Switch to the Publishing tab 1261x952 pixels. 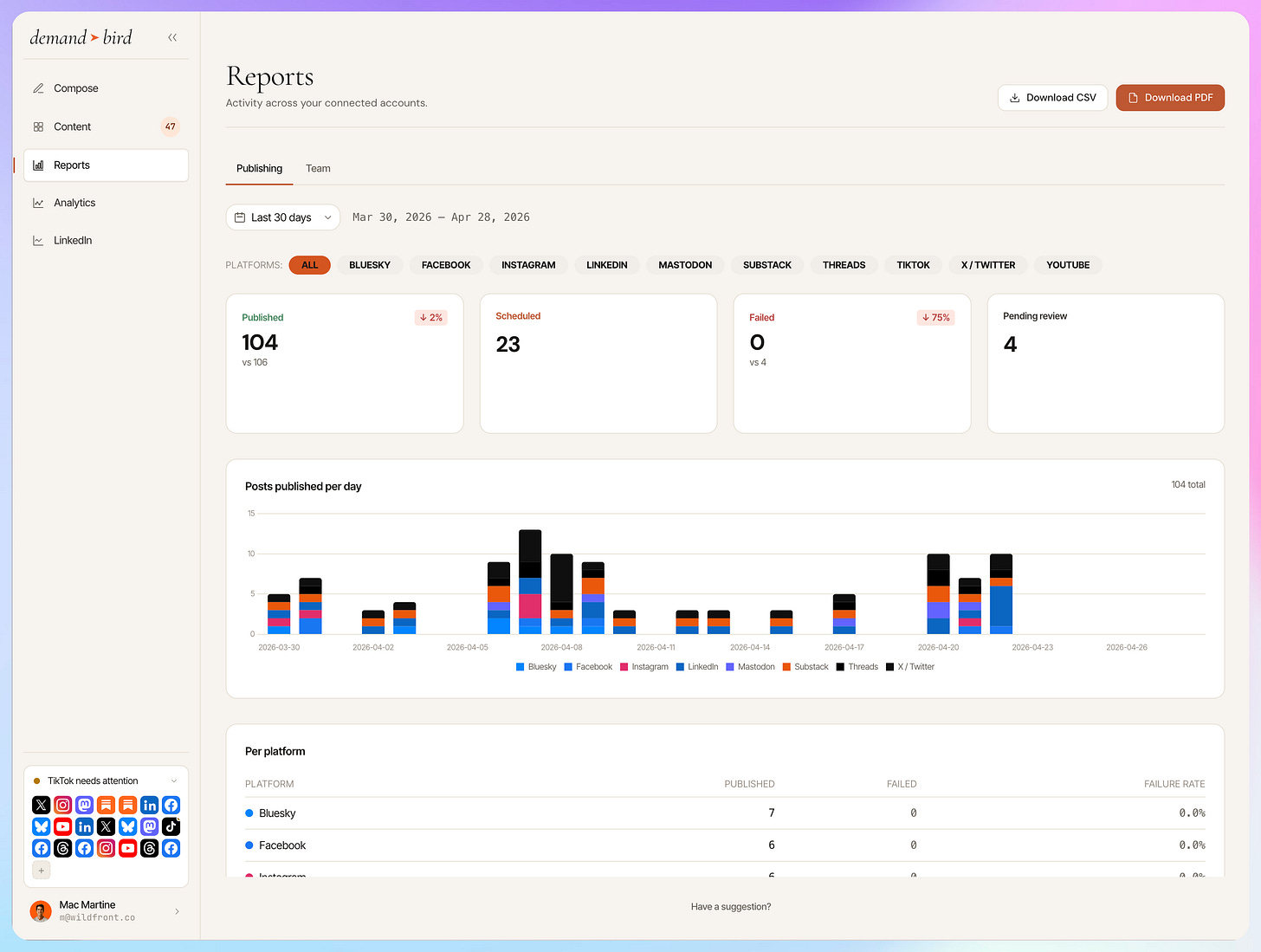[x=259, y=169]
